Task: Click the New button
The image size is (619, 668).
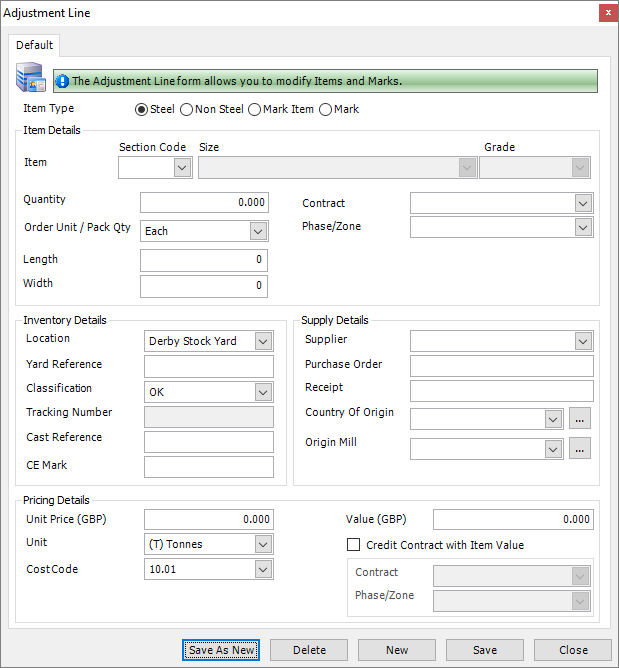Action: pyautogui.click(x=397, y=650)
